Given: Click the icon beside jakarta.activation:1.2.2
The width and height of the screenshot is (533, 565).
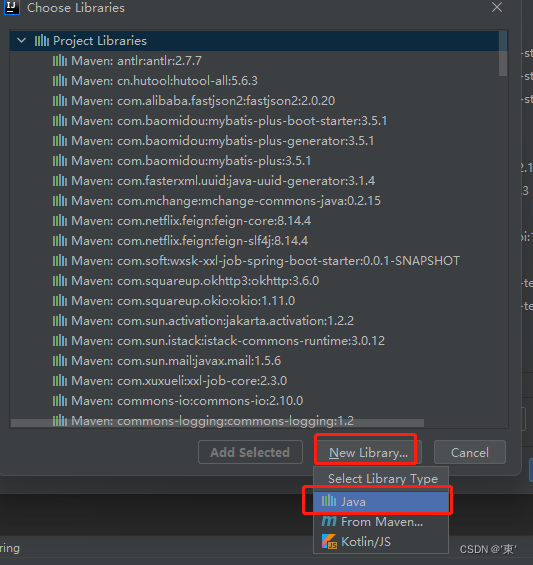Looking at the screenshot, I should [60, 321].
